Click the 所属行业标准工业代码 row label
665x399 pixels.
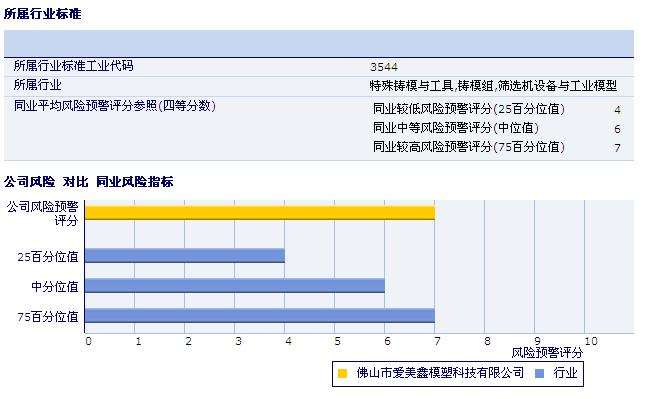point(73,66)
